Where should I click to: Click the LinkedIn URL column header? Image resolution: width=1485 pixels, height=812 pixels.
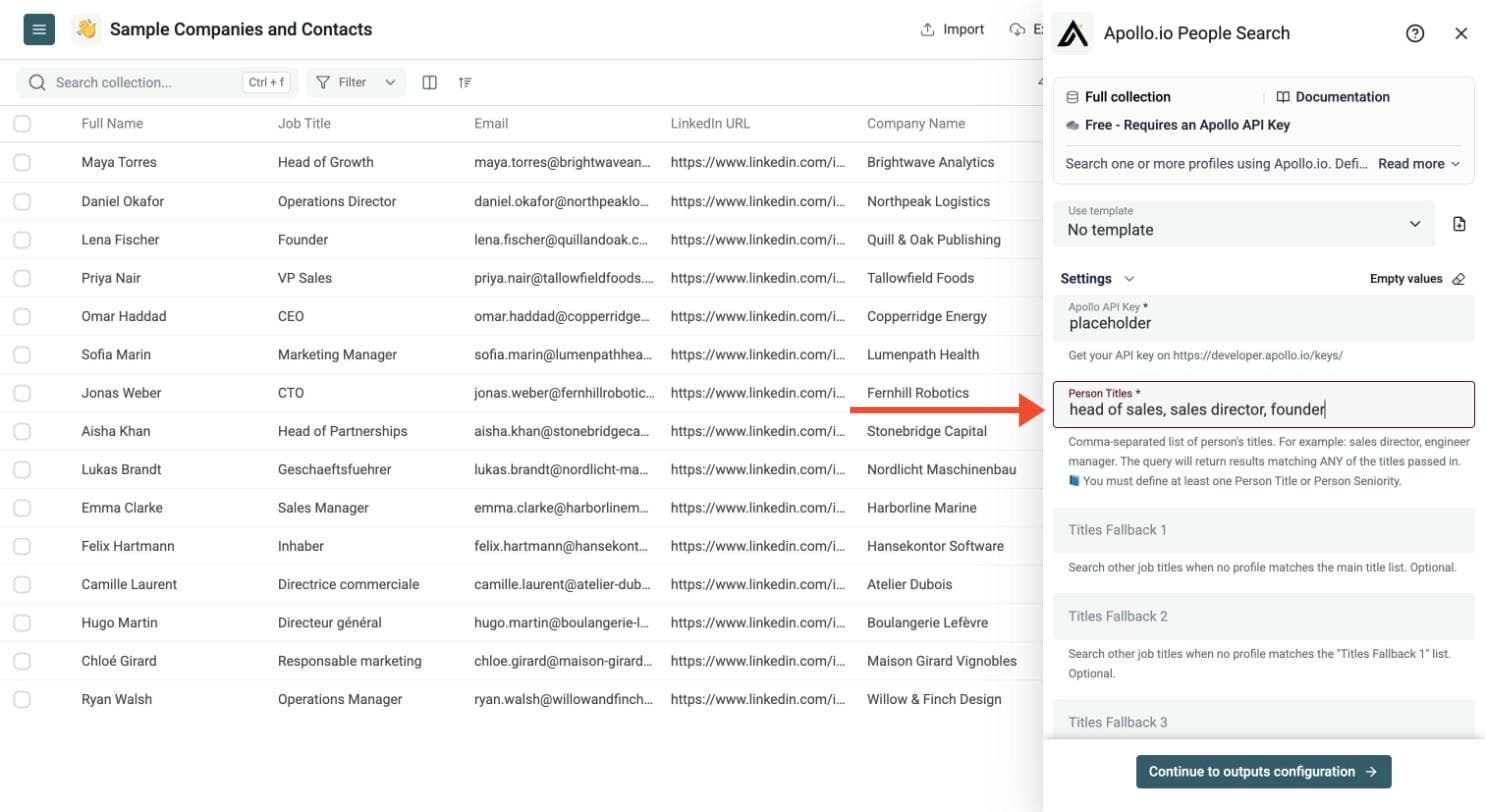click(710, 124)
